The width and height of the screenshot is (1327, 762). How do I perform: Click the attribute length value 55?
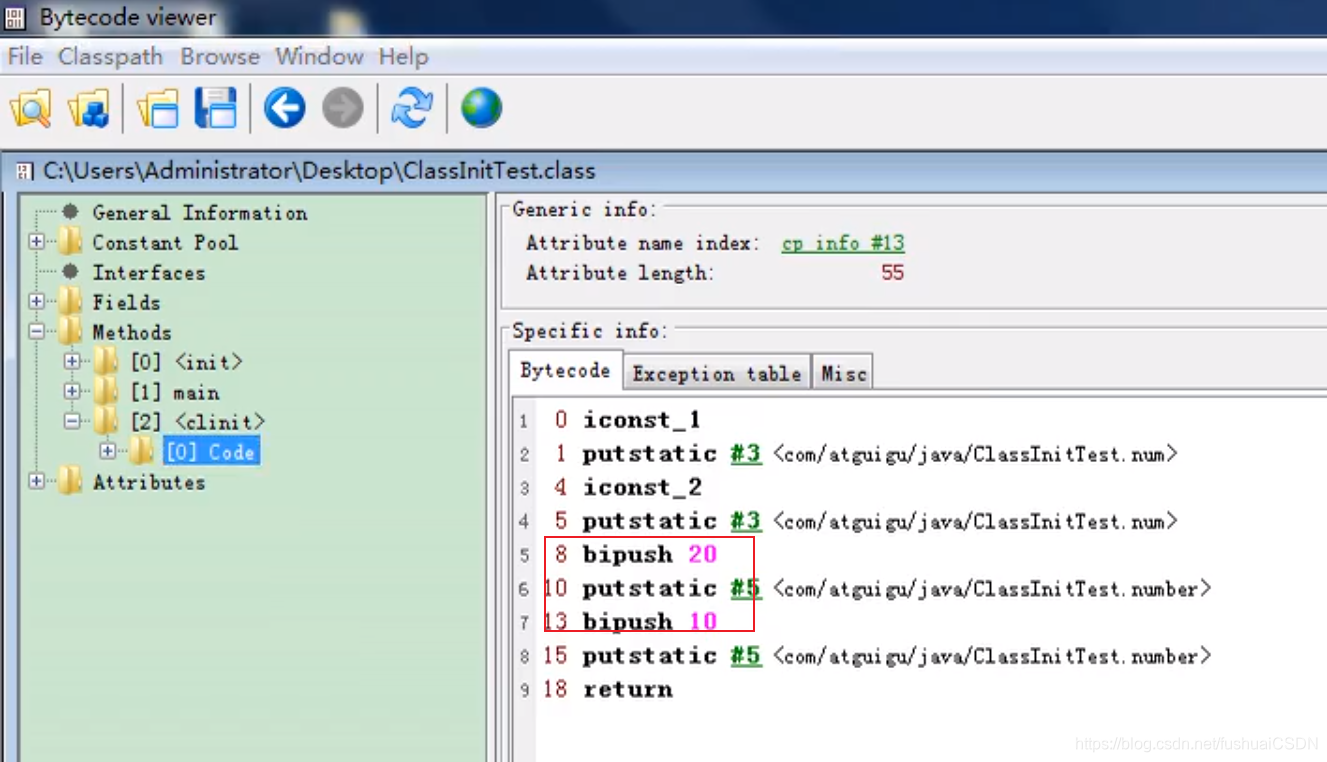892,272
